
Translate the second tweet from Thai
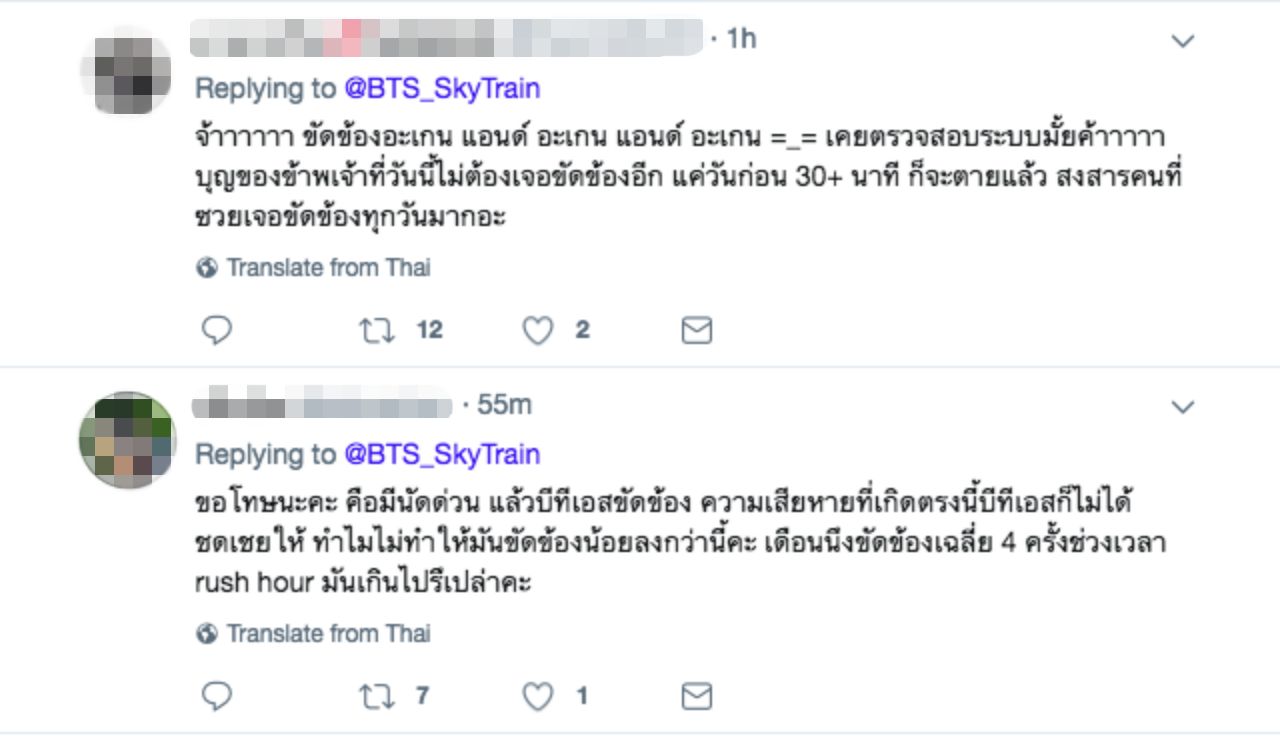pyautogui.click(x=328, y=634)
